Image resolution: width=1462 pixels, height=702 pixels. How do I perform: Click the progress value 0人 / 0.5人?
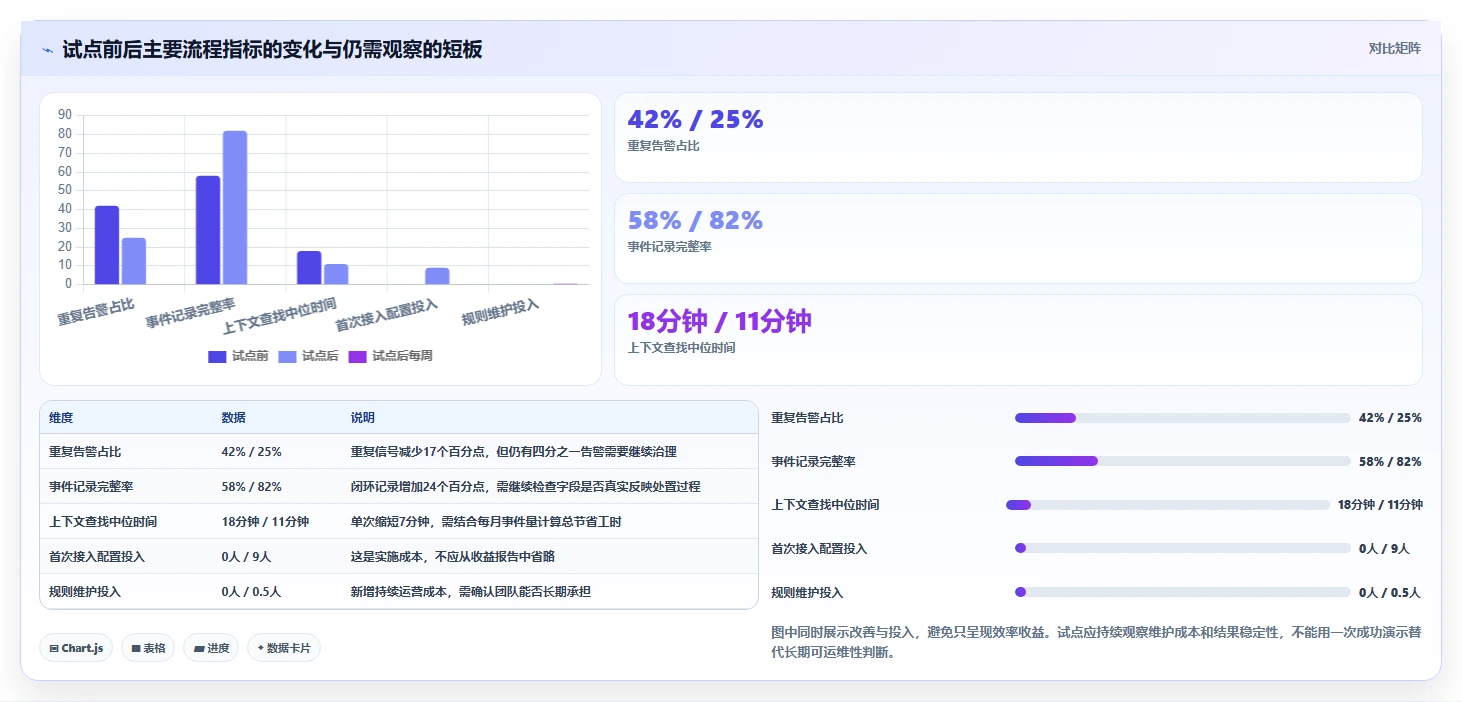click(x=1390, y=592)
